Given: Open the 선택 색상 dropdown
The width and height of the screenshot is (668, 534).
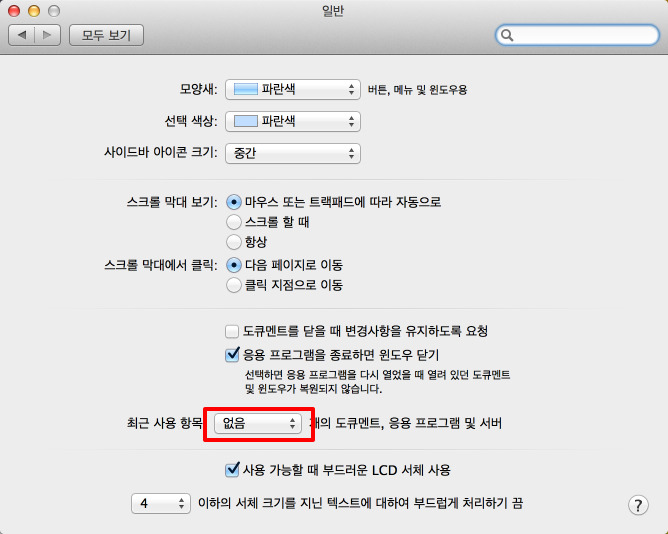Looking at the screenshot, I should 293,121.
